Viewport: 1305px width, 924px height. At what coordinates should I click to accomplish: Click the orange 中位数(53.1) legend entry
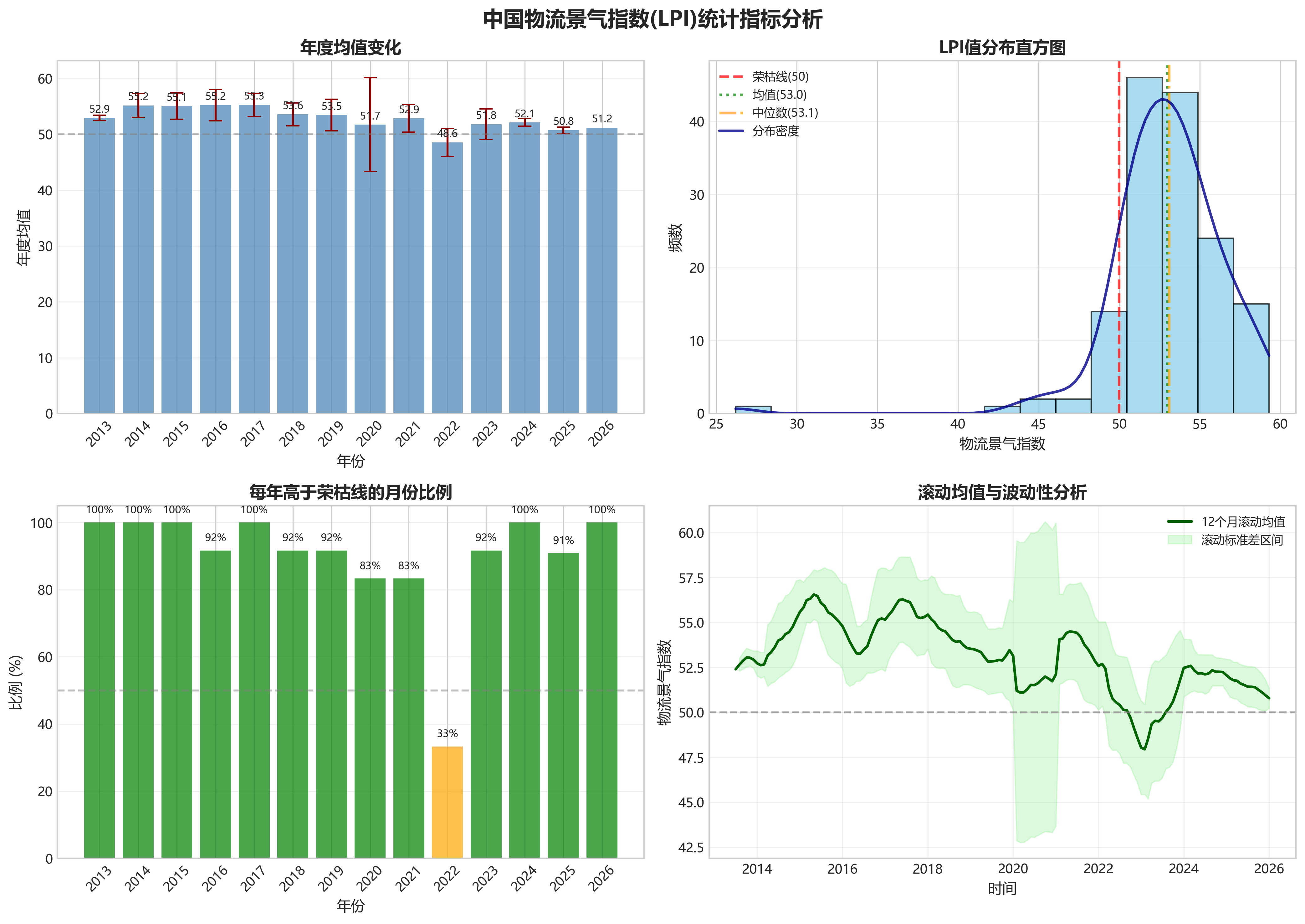(x=785, y=113)
